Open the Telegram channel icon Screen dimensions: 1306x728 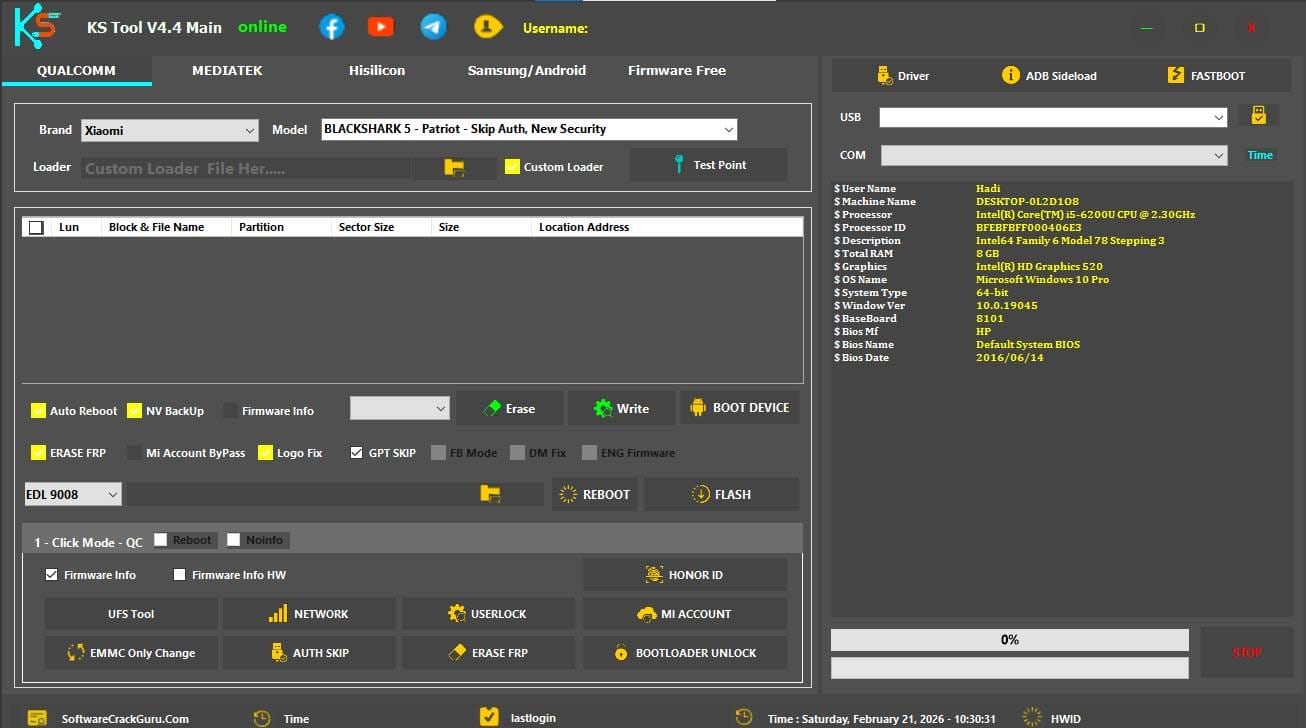point(432,27)
